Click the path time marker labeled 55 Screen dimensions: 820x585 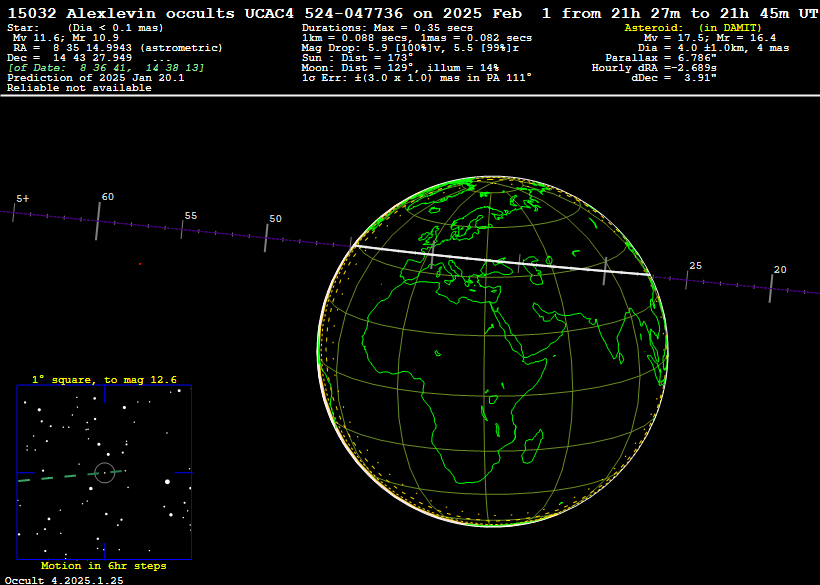[x=182, y=230]
